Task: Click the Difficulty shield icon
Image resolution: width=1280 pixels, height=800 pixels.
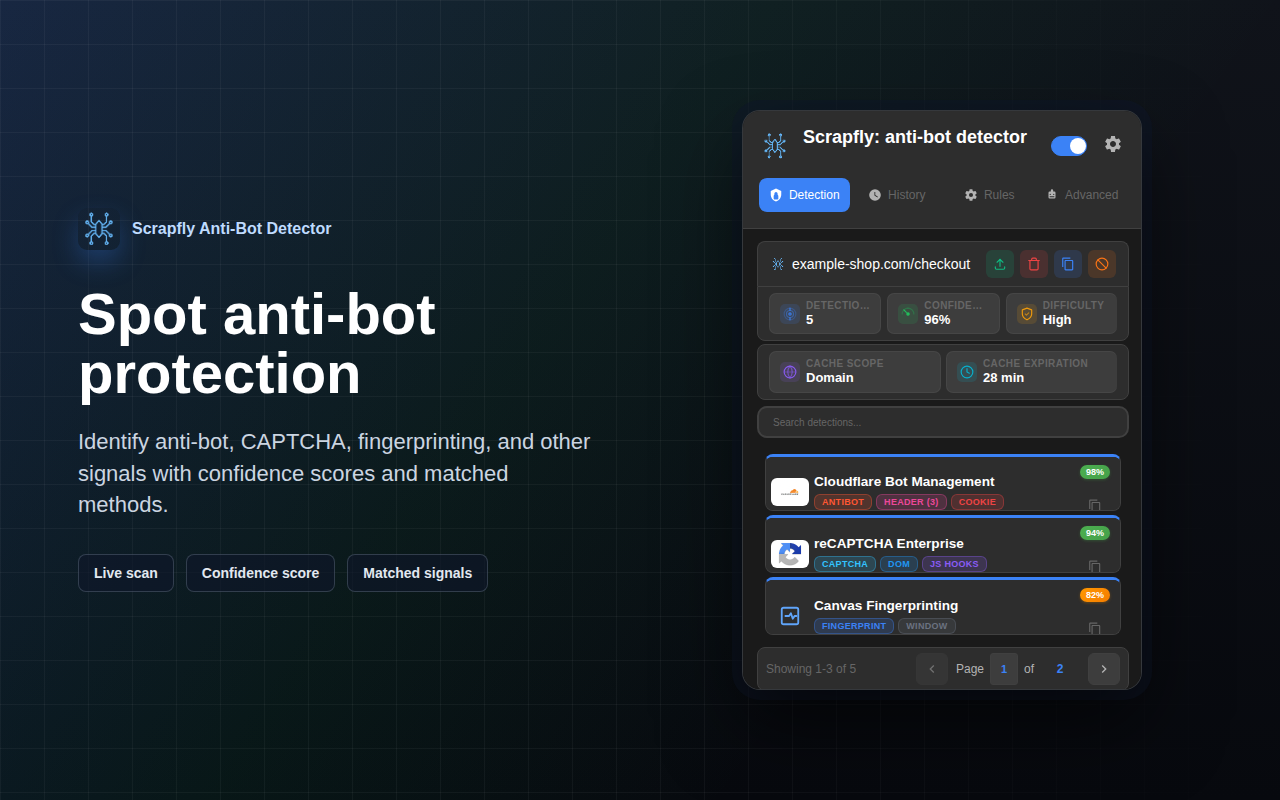Action: click(x=1027, y=313)
